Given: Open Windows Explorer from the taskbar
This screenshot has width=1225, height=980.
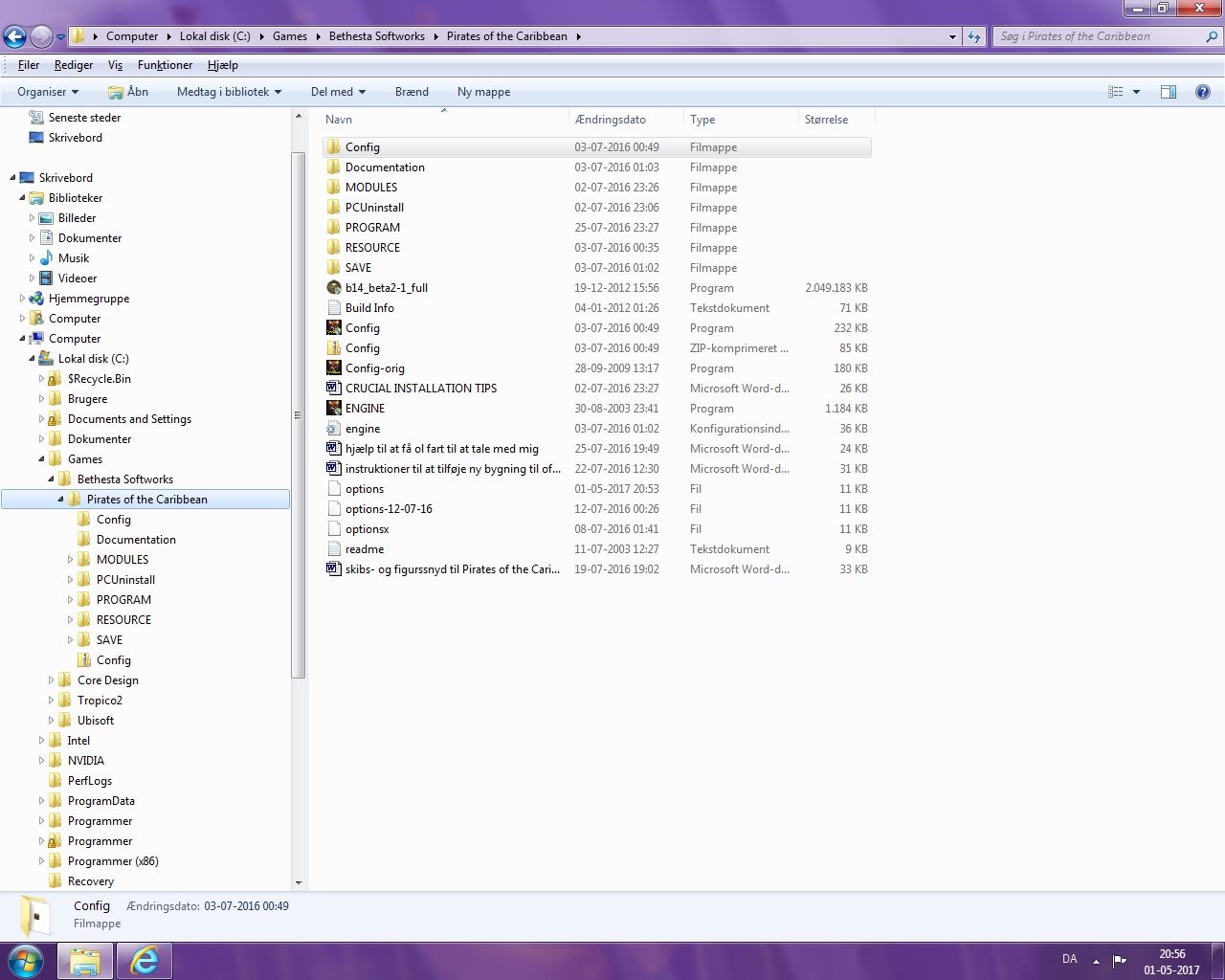Looking at the screenshot, I should point(85,960).
